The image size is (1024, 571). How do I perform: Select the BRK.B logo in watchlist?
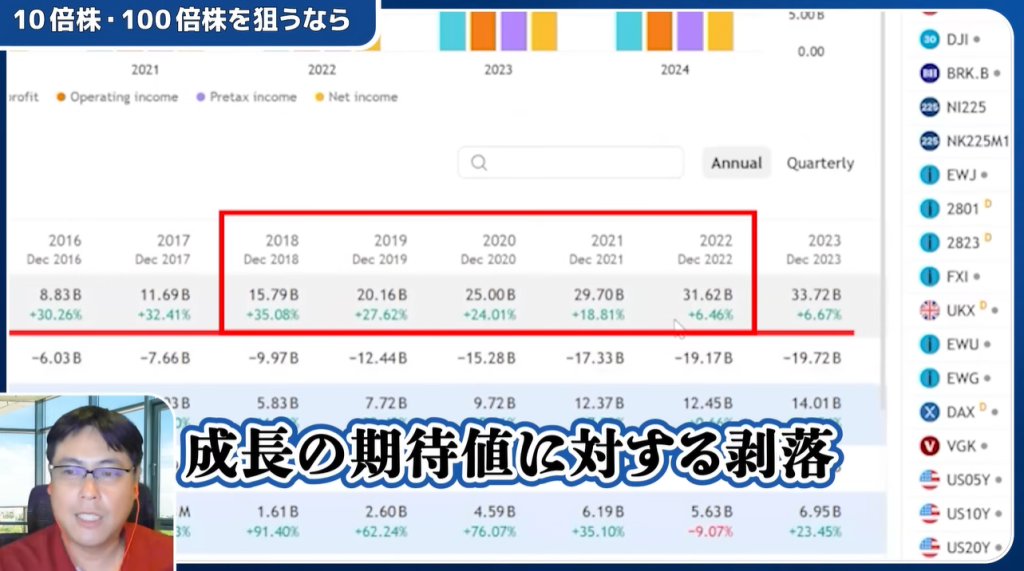click(928, 73)
